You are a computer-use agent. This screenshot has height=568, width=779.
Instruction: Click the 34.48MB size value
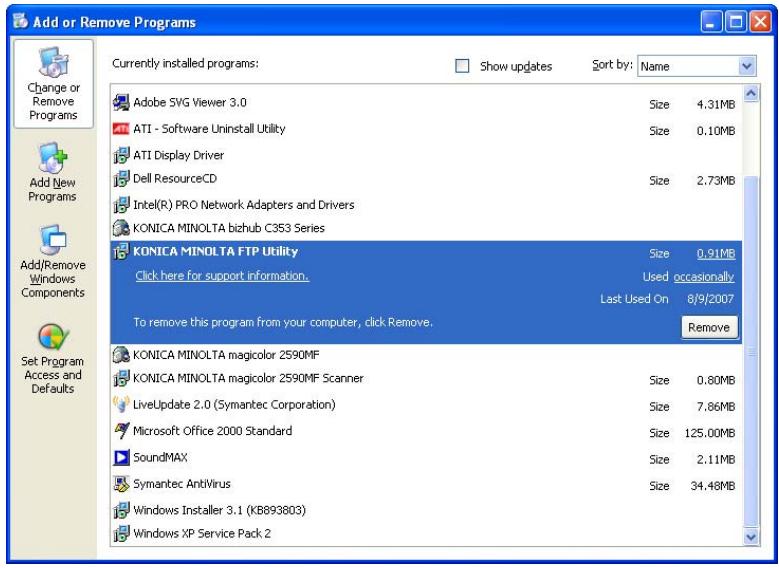tap(712, 486)
